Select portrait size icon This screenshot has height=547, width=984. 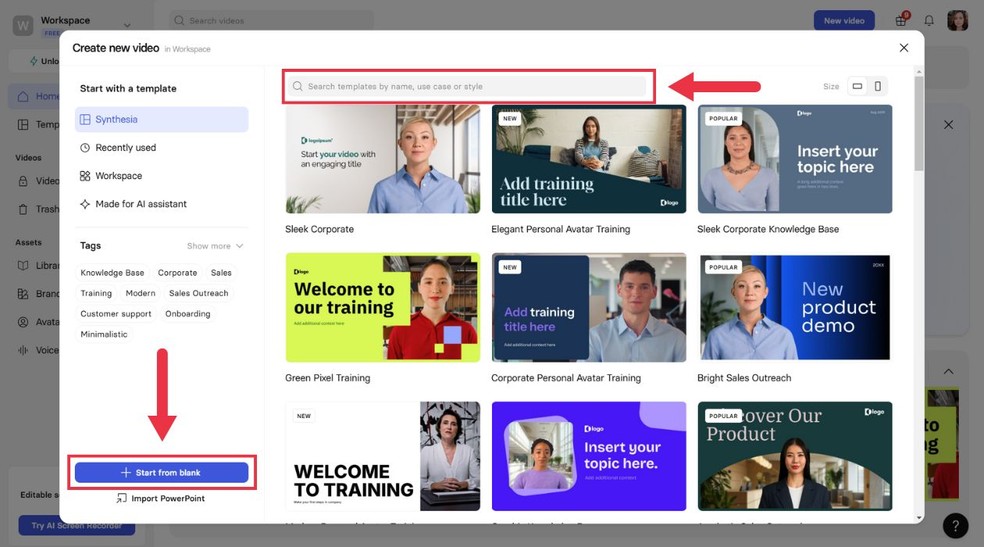click(x=877, y=86)
